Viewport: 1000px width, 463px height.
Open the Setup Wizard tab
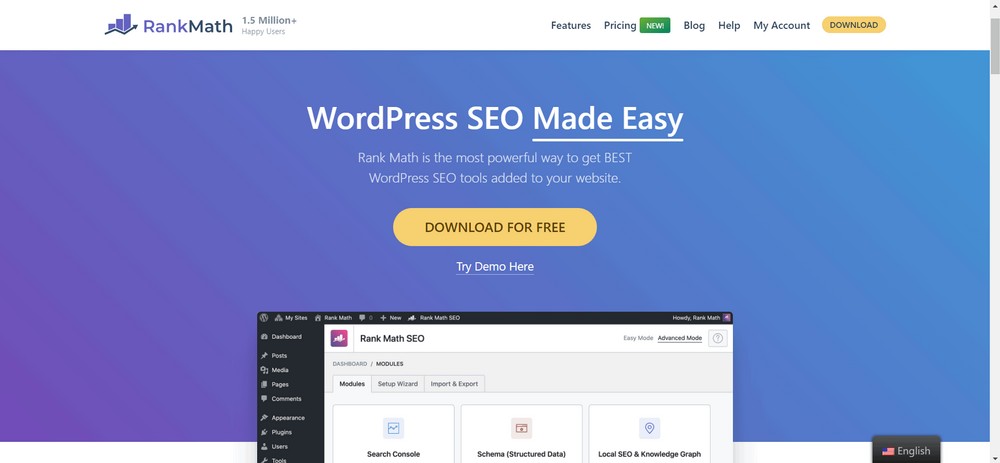[398, 384]
